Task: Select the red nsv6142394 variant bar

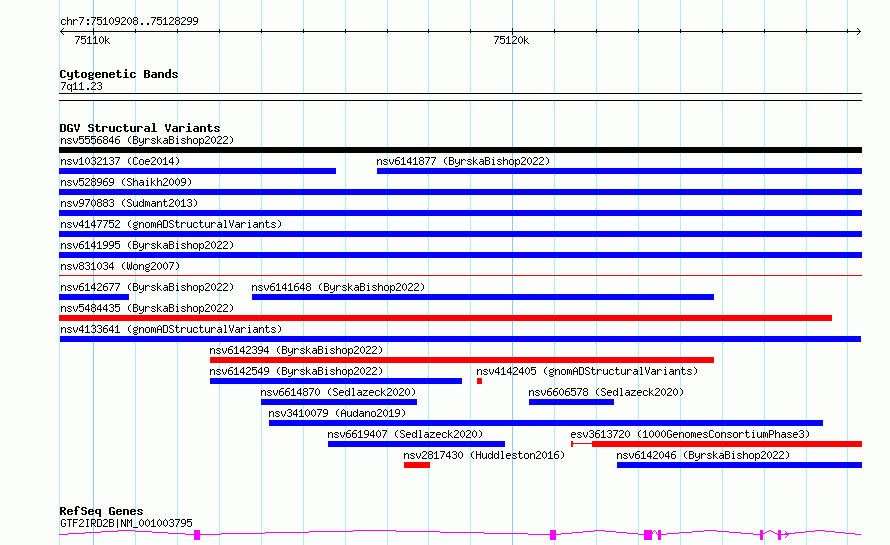Action: (462, 360)
